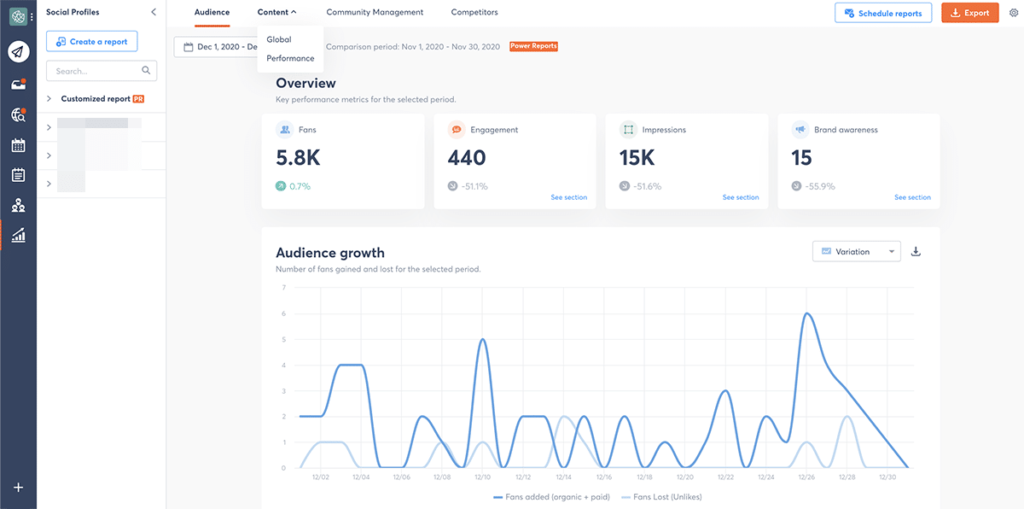1024x509 pixels.
Task: Click 'See section' link in Engagement card
Action: (x=569, y=197)
